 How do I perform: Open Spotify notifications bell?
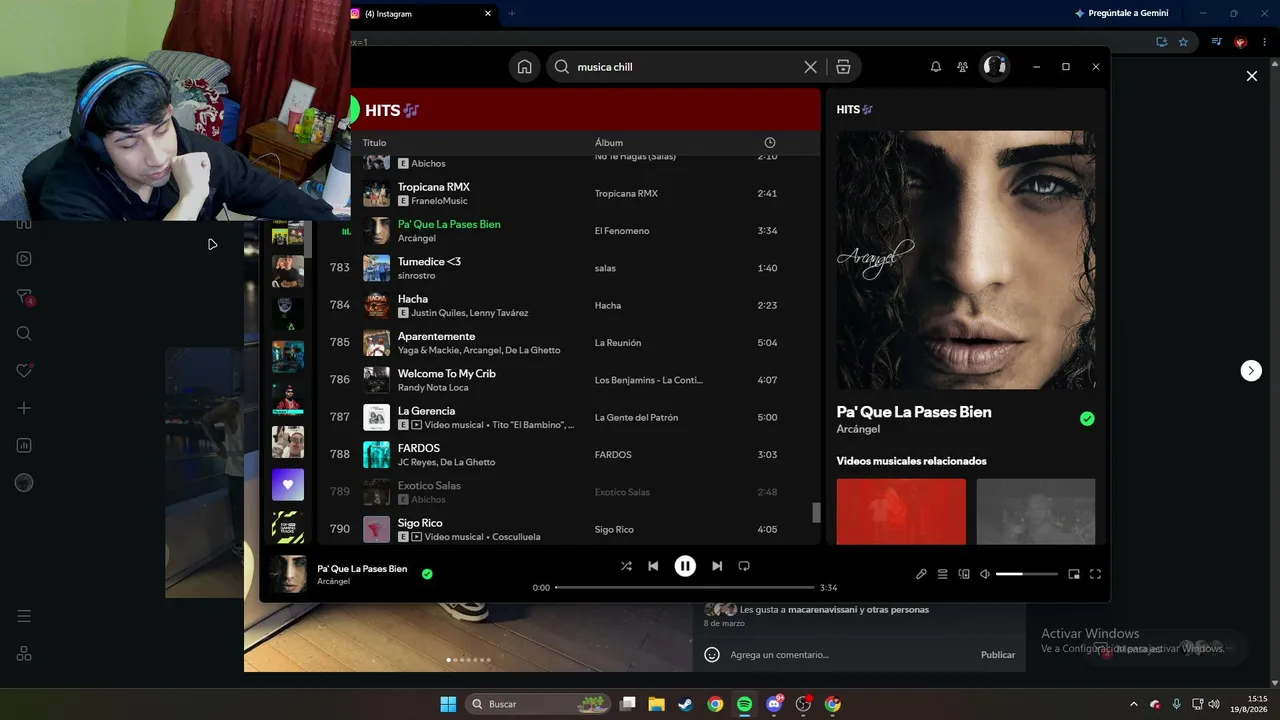[936, 67]
